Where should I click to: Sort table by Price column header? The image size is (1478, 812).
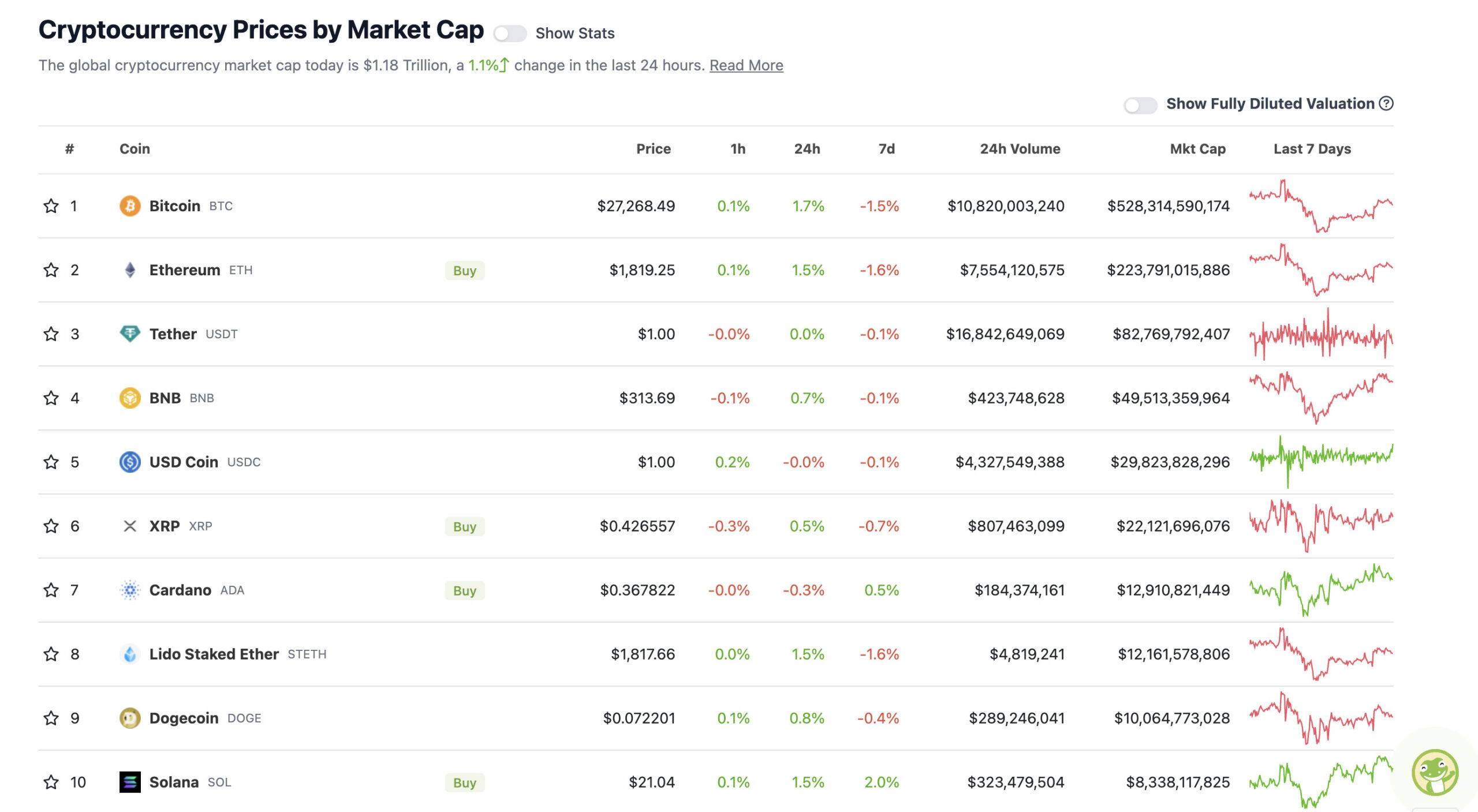[654, 149]
